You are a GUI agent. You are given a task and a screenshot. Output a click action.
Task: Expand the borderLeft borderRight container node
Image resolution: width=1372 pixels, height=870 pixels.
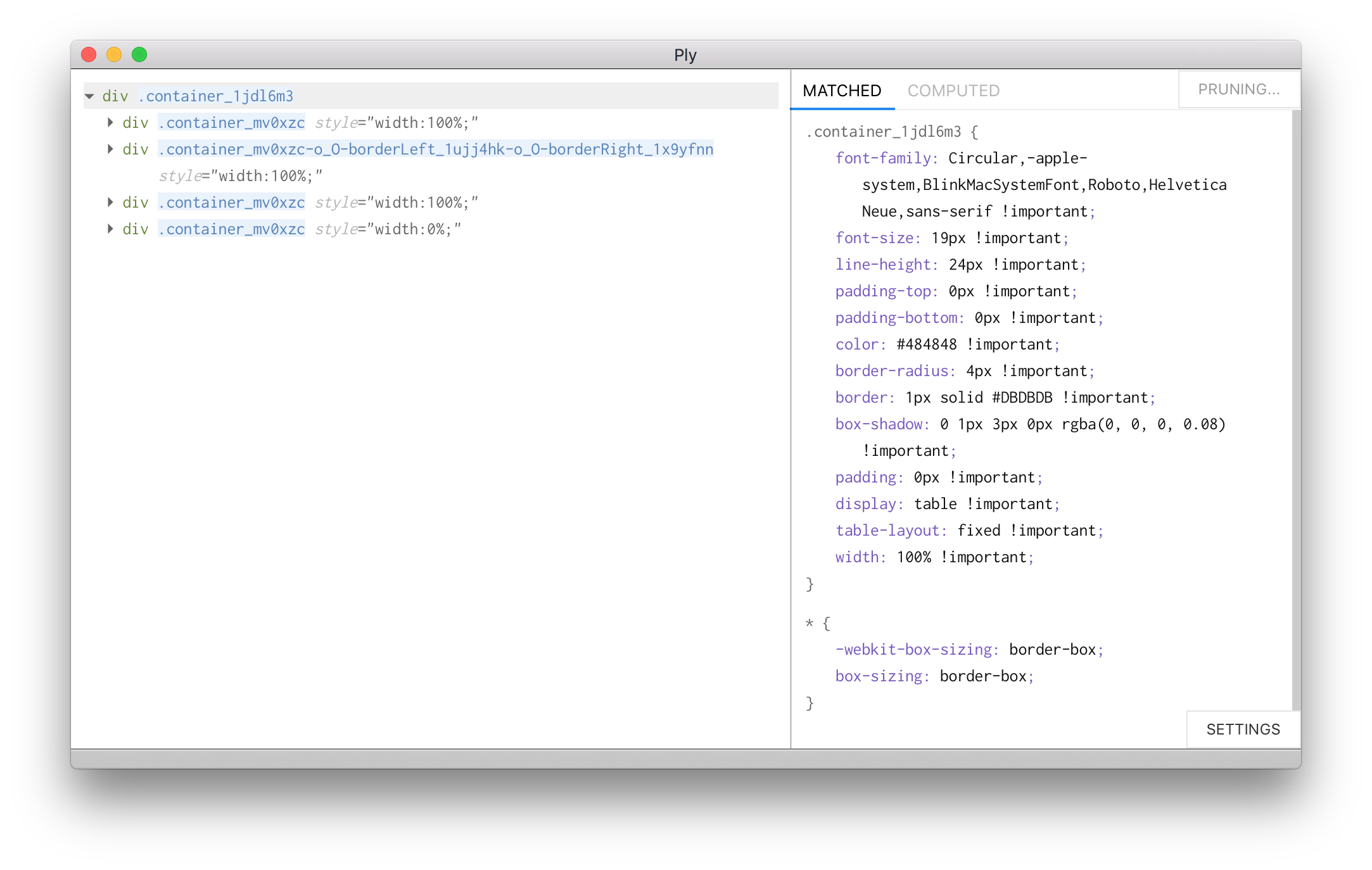click(110, 149)
